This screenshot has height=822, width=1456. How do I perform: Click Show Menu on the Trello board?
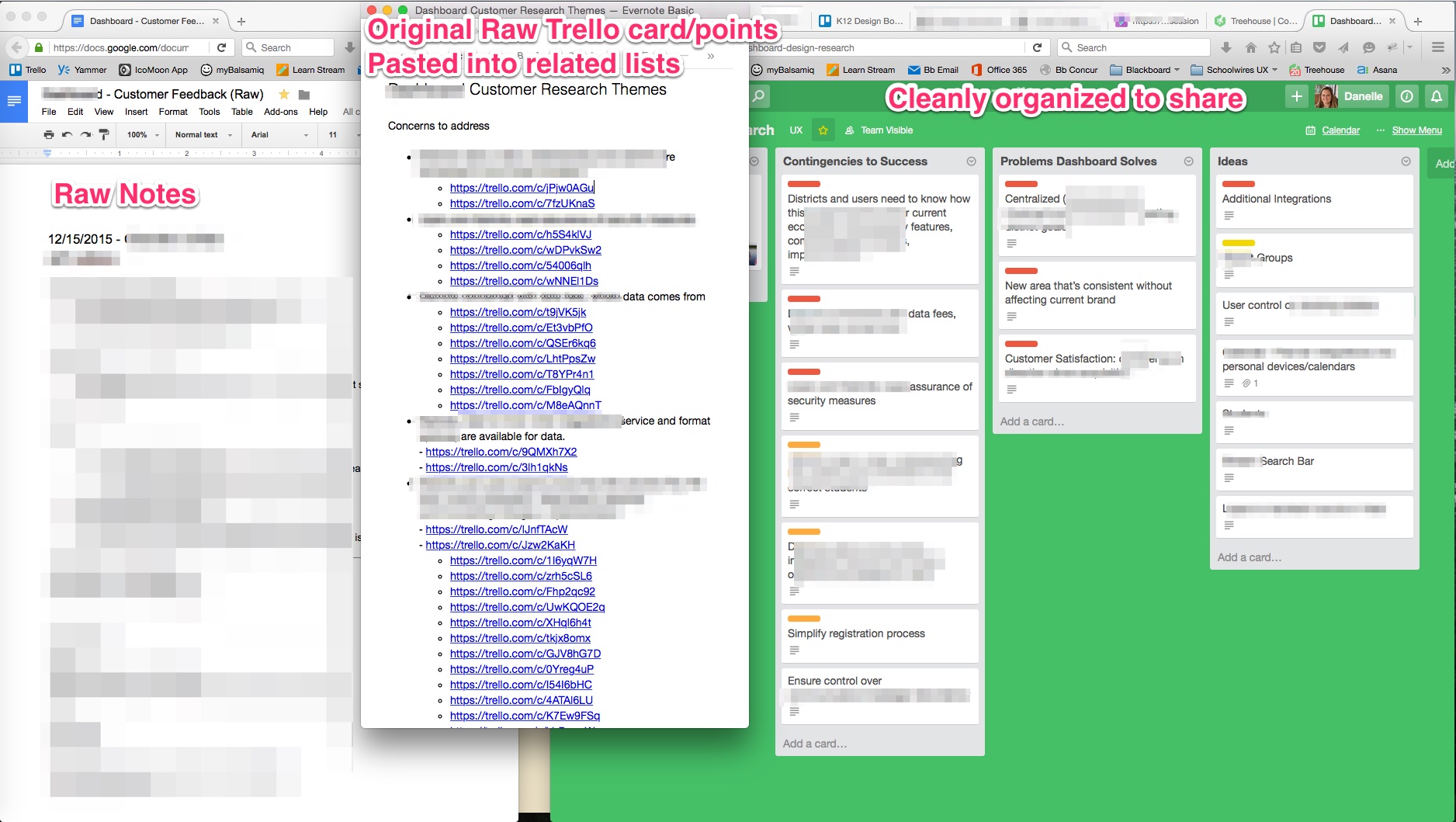pos(1409,130)
